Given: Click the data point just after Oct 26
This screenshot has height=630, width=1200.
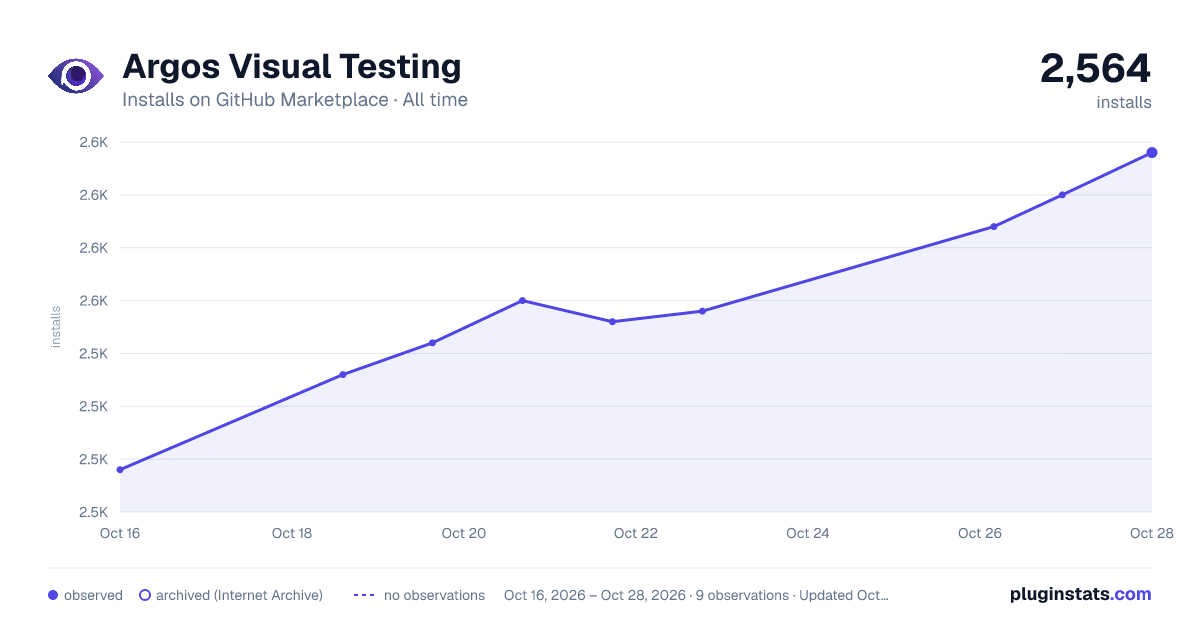Looking at the screenshot, I should (994, 227).
